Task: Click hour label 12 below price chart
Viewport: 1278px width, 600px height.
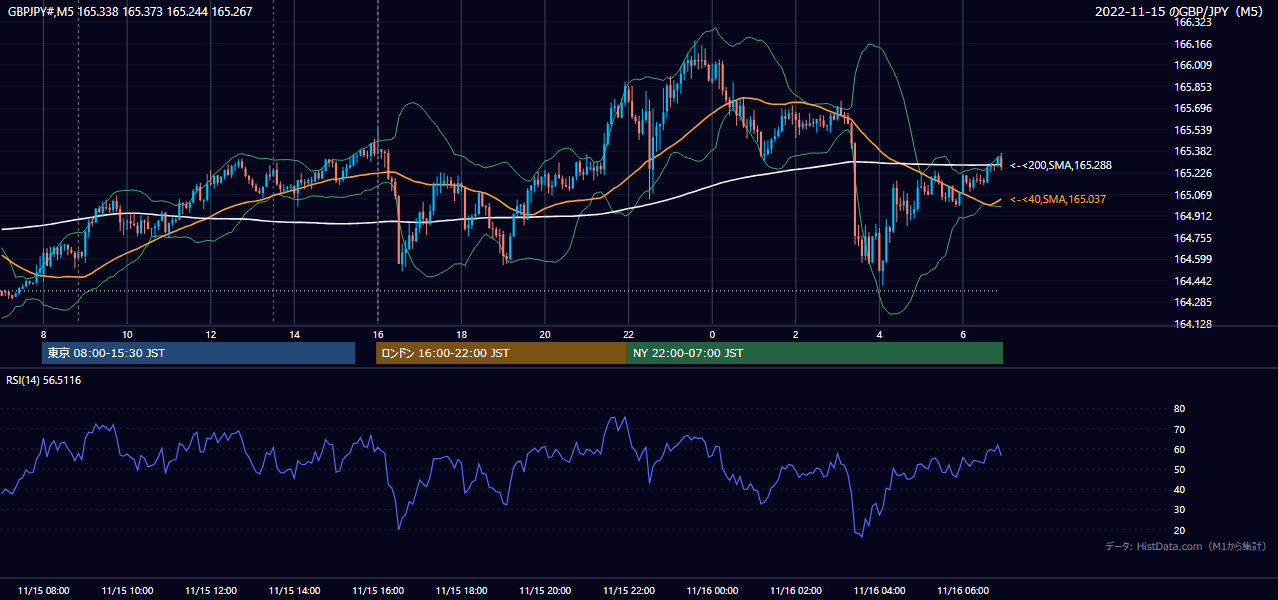Action: (211, 334)
